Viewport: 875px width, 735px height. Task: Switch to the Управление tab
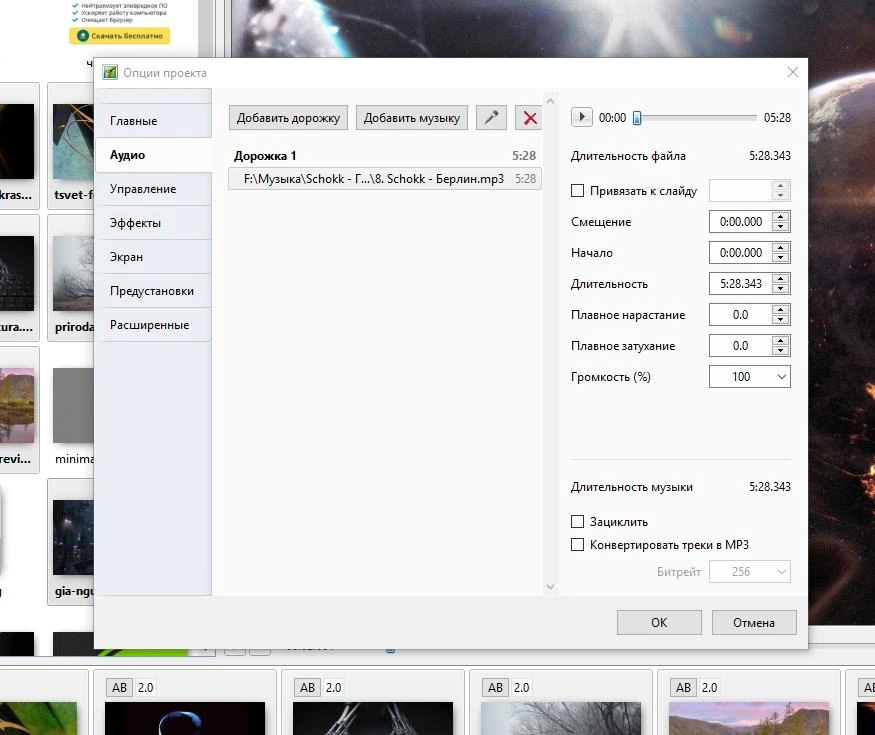click(153, 189)
